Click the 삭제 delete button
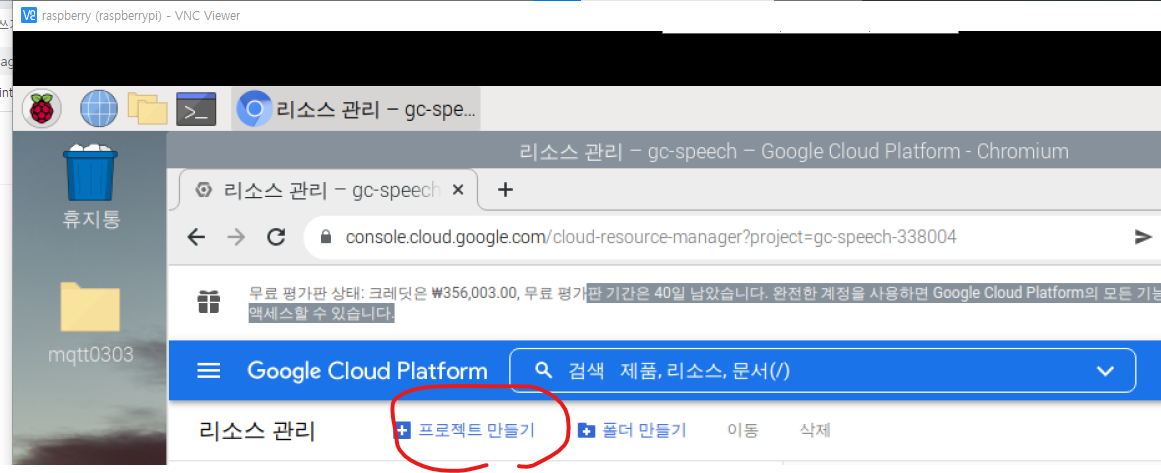 [x=815, y=430]
